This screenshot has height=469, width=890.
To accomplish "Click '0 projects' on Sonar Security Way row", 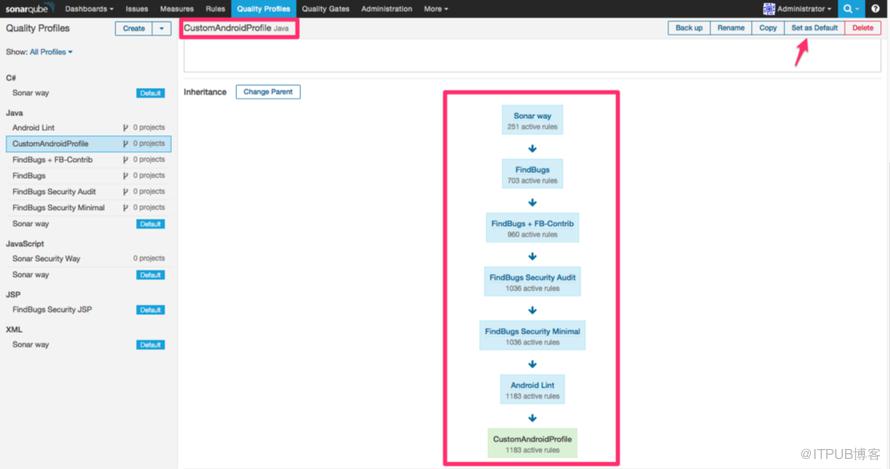I will click(149, 258).
